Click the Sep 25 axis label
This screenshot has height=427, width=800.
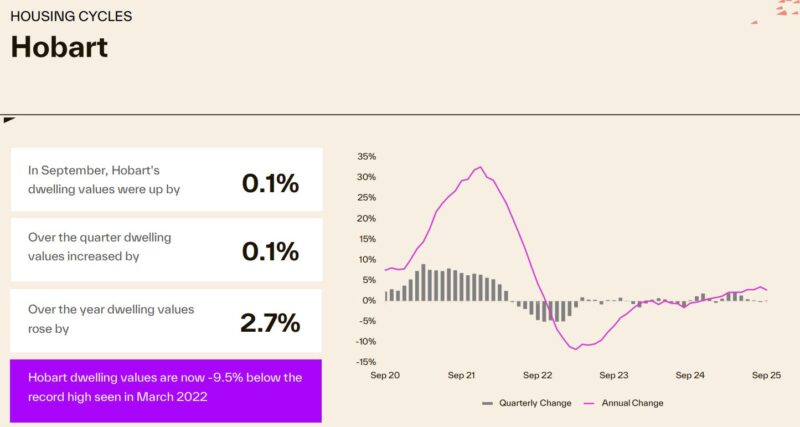pyautogui.click(x=767, y=375)
